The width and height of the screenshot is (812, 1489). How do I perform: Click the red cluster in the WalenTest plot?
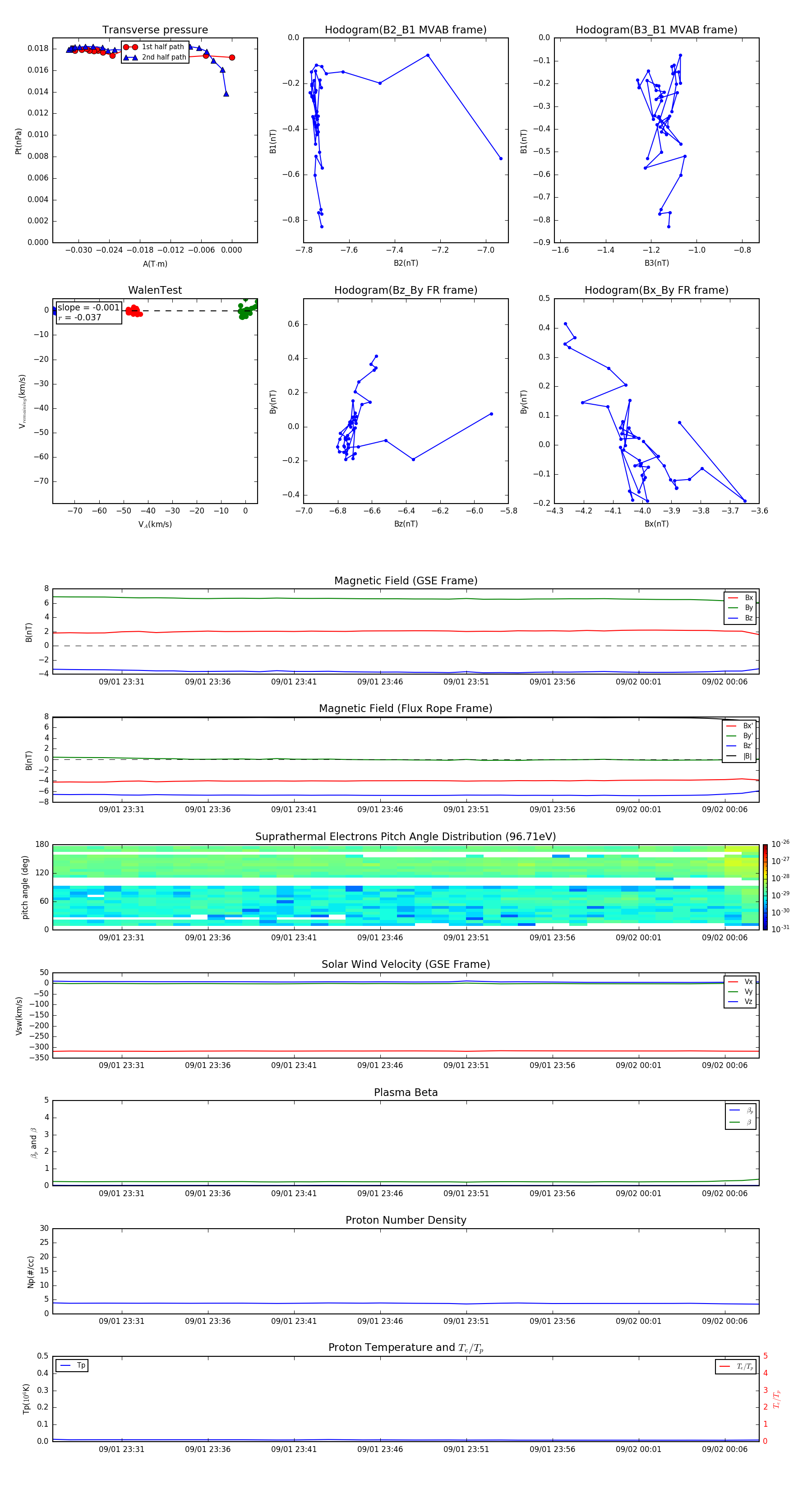(134, 311)
